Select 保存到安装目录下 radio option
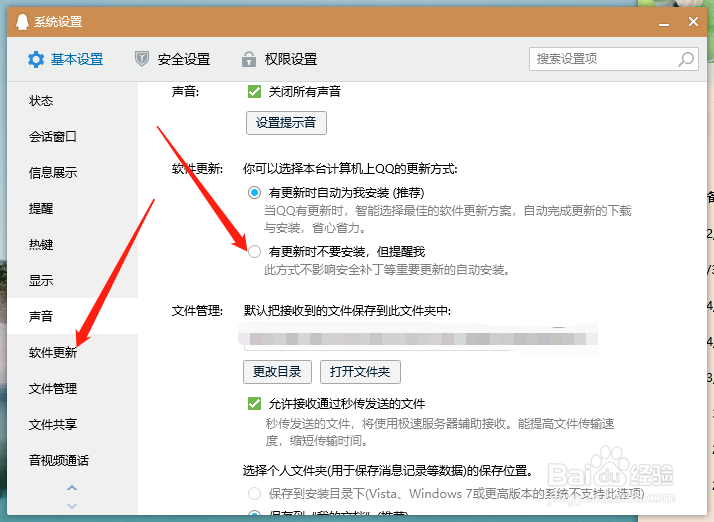714x522 pixels. [255, 493]
